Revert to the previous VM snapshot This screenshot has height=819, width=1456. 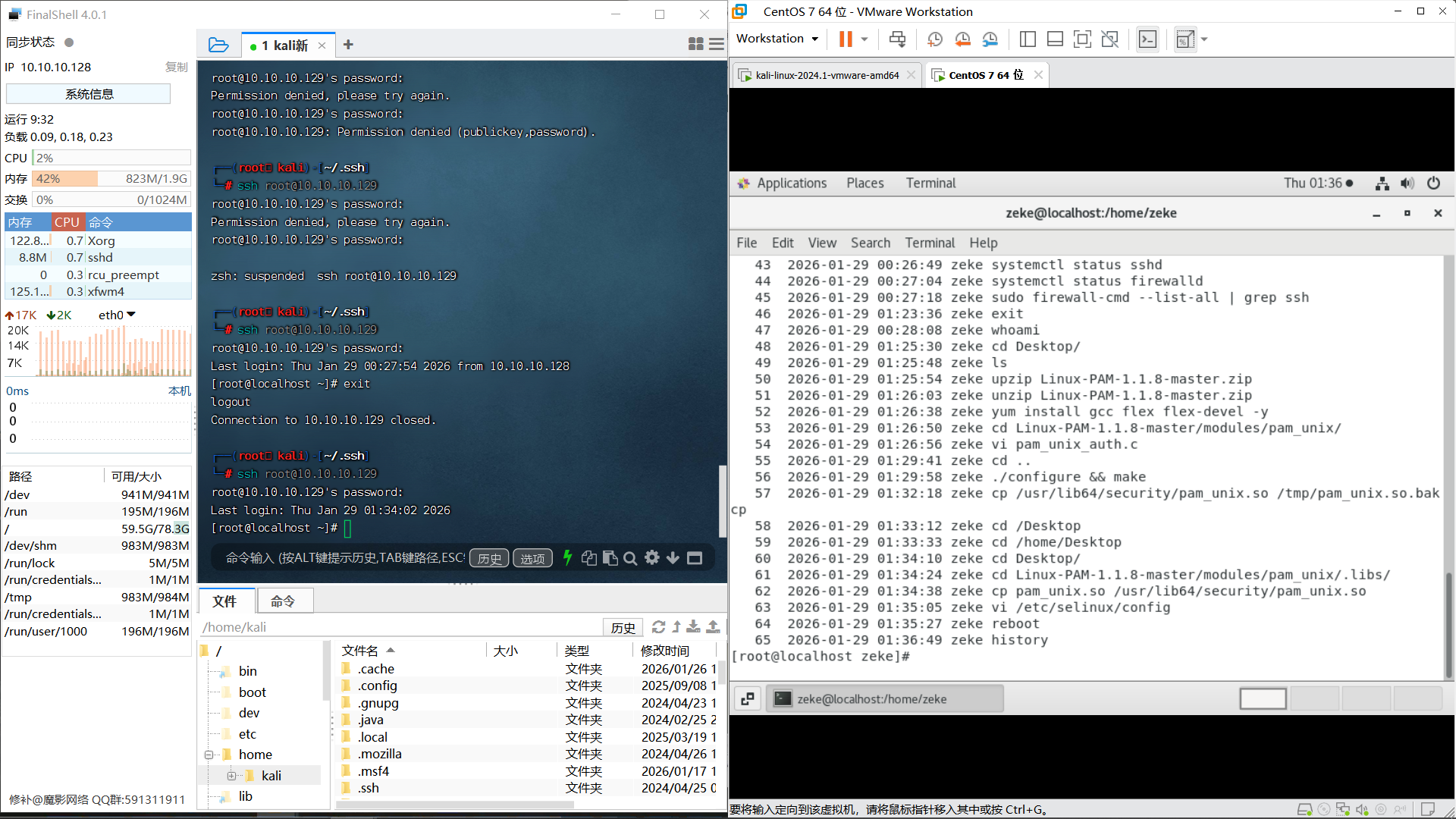click(962, 39)
